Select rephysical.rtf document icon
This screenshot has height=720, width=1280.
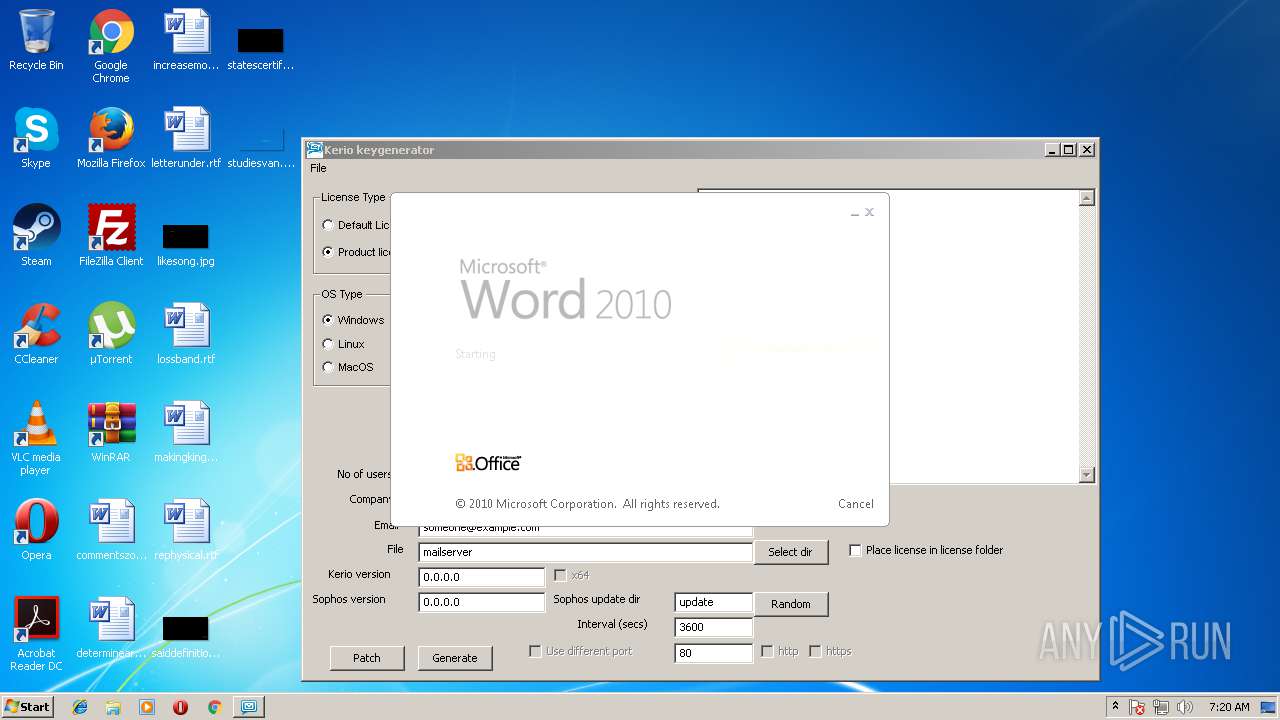186,530
